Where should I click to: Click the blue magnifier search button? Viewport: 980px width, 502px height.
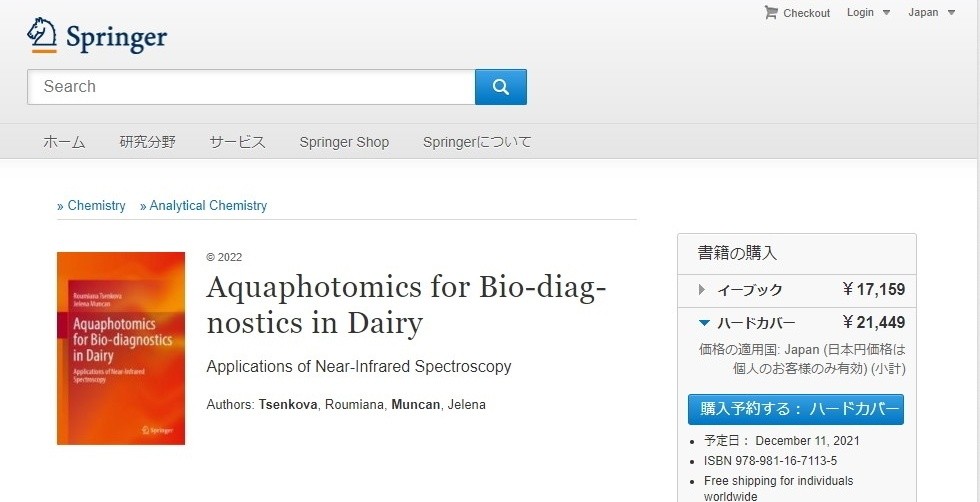click(501, 87)
